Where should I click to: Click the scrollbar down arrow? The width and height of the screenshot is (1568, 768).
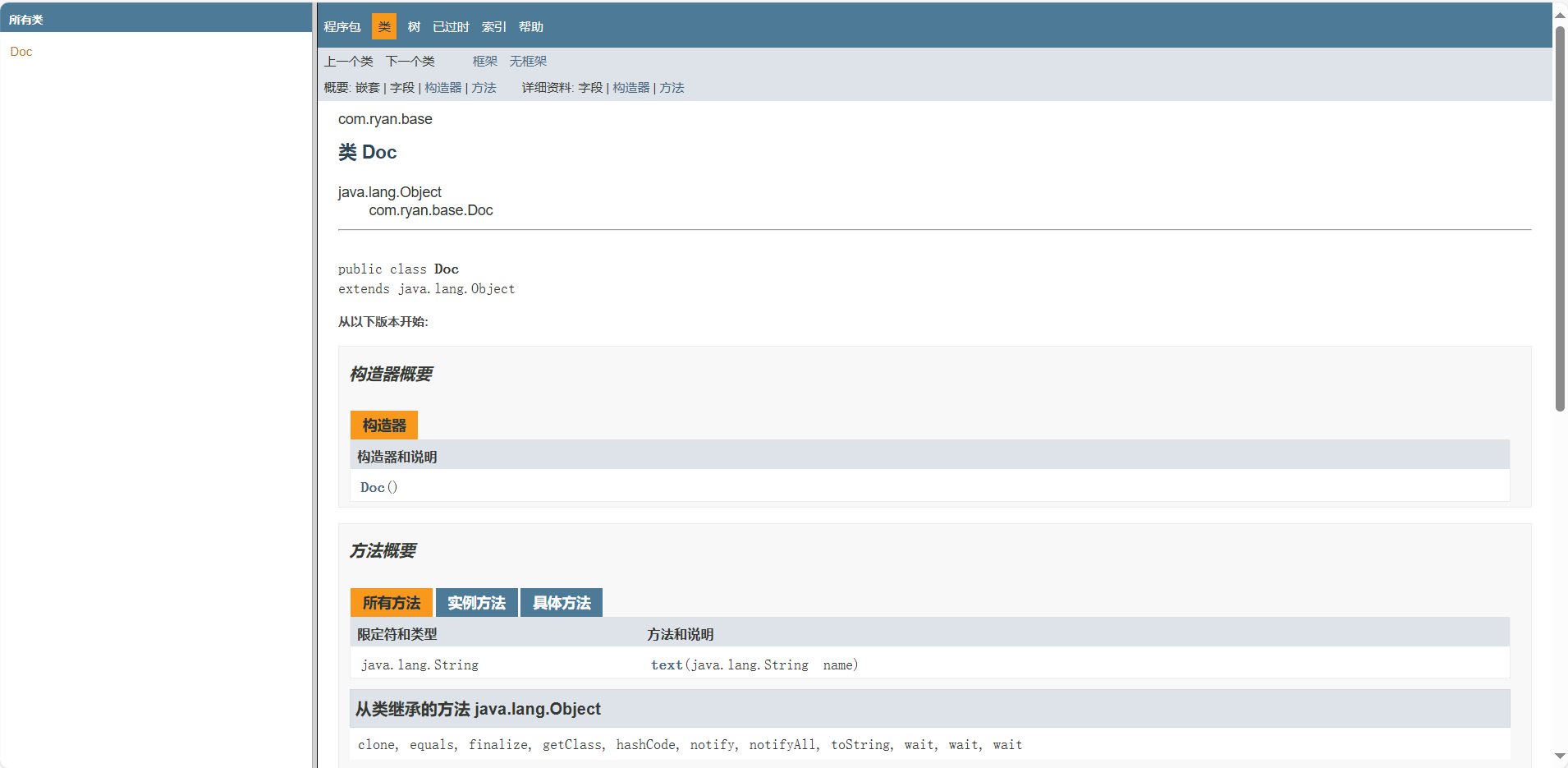tap(1560, 757)
